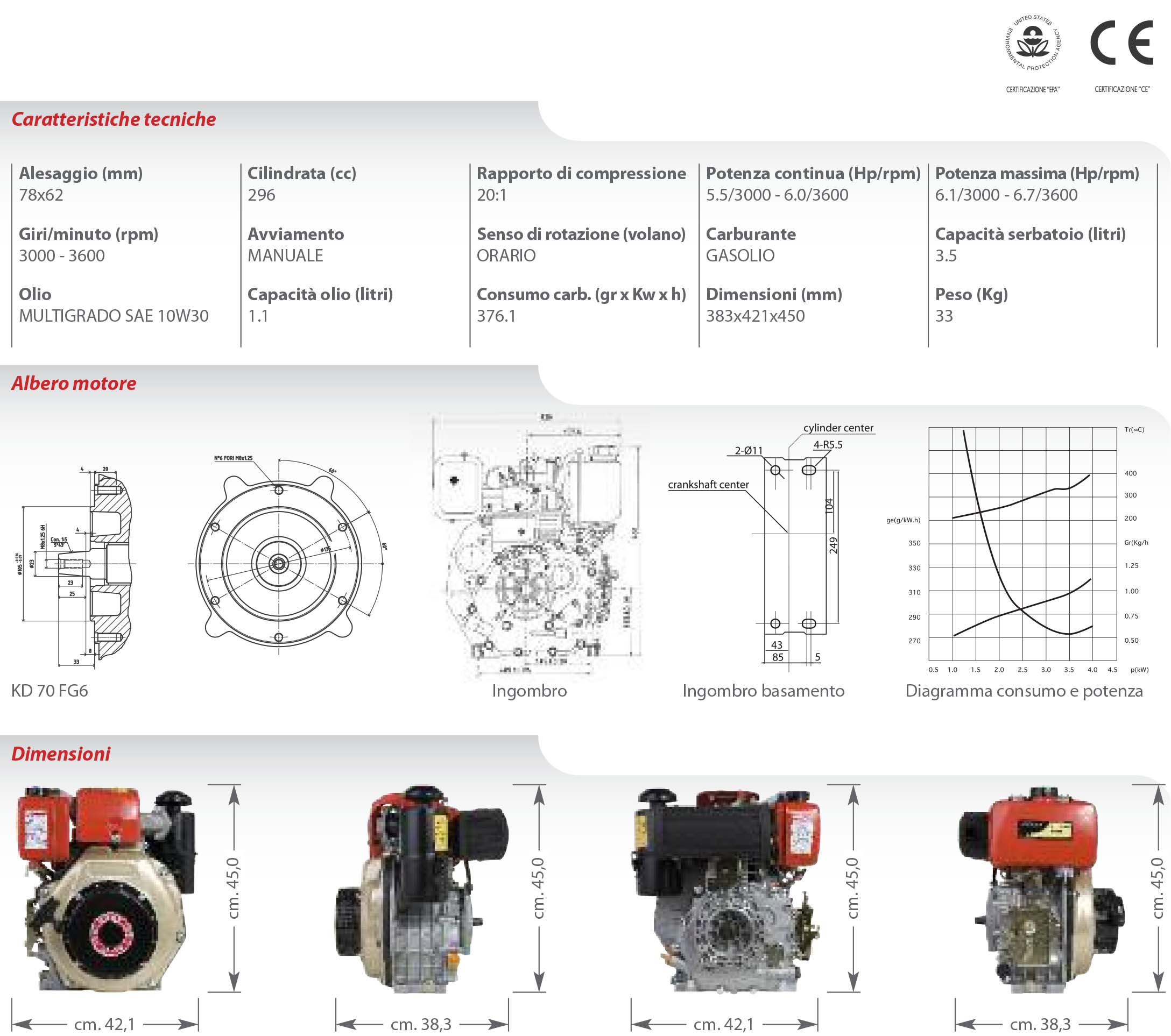Click the 'cylinder center' annotation
The image size is (1171, 1036).
point(838,428)
